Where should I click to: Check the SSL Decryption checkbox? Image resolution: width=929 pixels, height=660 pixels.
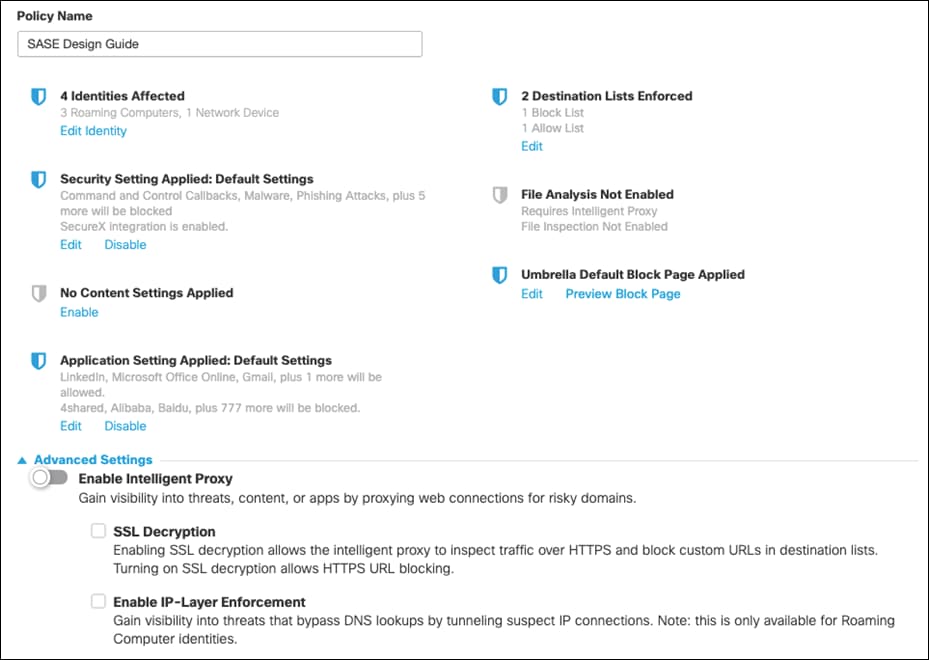98,530
